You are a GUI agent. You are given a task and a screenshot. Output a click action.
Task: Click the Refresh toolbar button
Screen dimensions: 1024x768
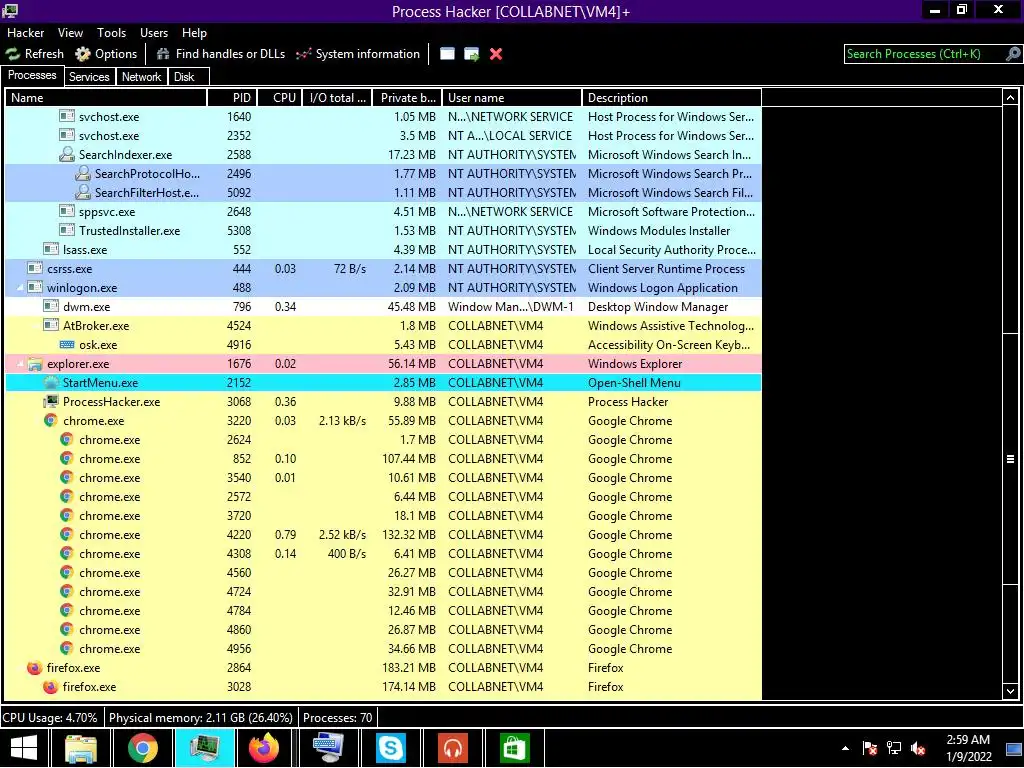(35, 54)
